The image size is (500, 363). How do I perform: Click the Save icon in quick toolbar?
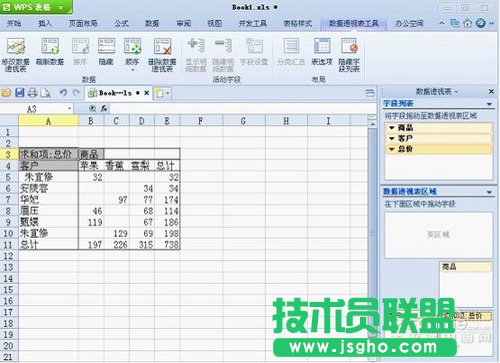coord(20,93)
